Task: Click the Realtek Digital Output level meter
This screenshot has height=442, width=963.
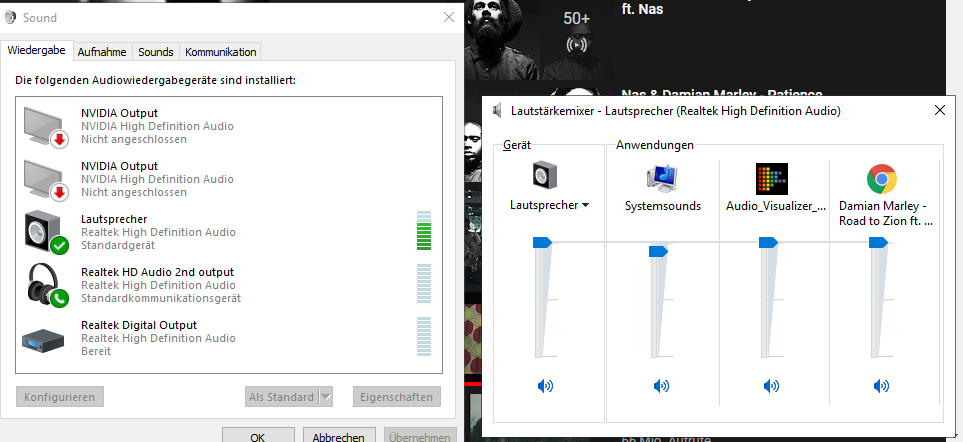Action: tap(424, 336)
